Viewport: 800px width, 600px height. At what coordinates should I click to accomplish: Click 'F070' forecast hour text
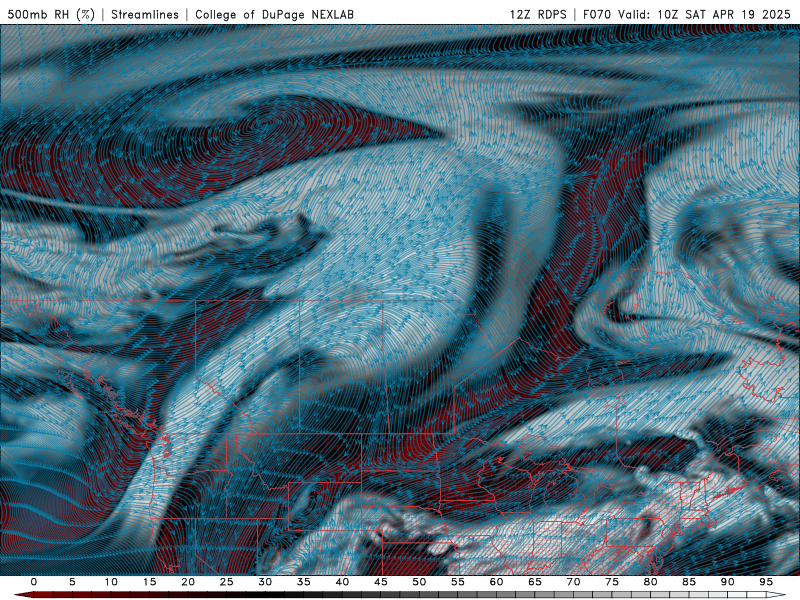click(x=597, y=14)
